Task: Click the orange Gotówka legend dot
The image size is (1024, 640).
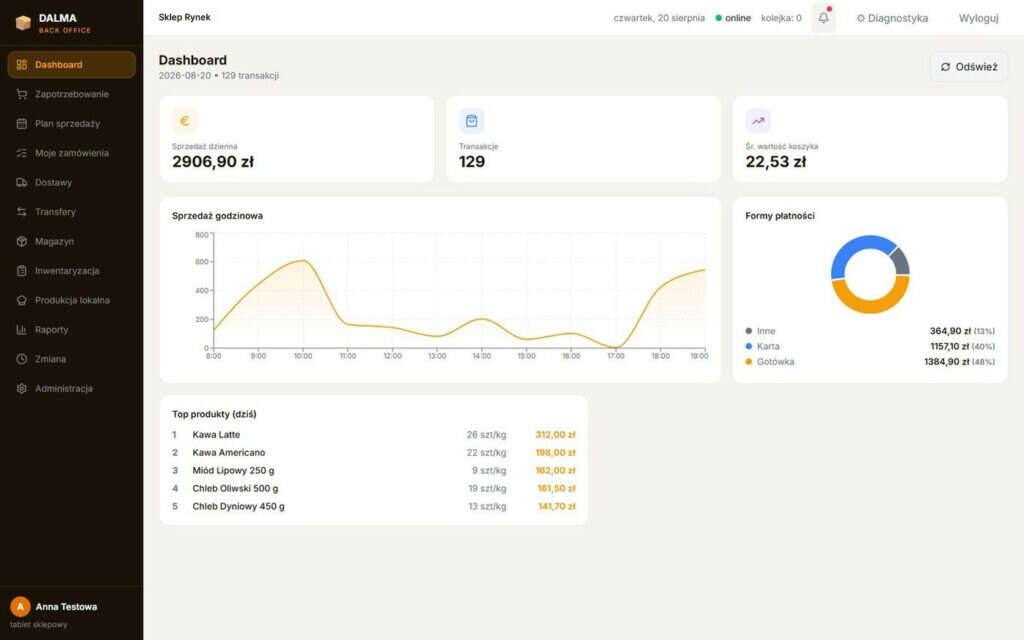Action: 748,362
